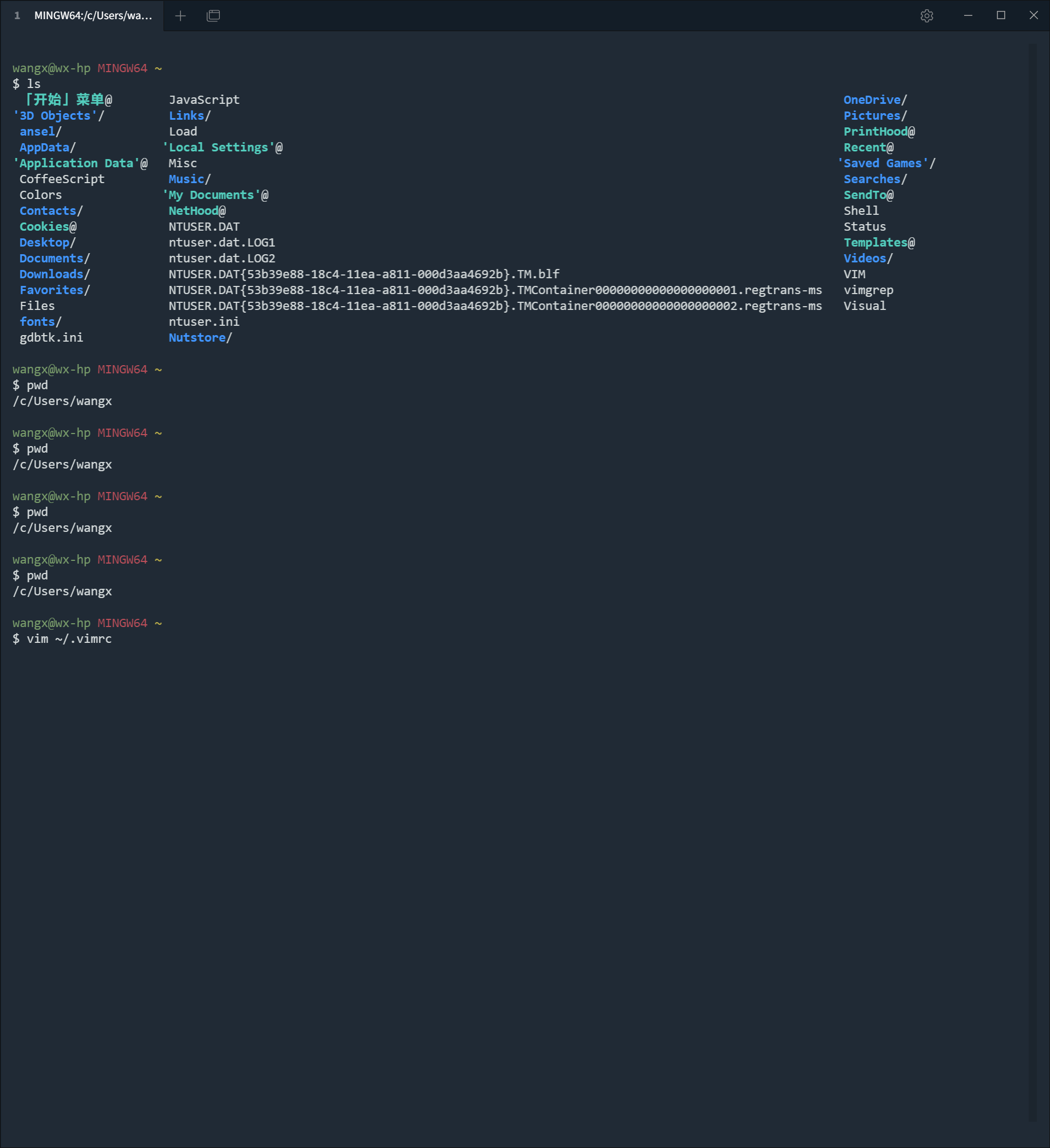Open a new terminal tab with plus icon
This screenshot has width=1050, height=1148.
(180, 16)
